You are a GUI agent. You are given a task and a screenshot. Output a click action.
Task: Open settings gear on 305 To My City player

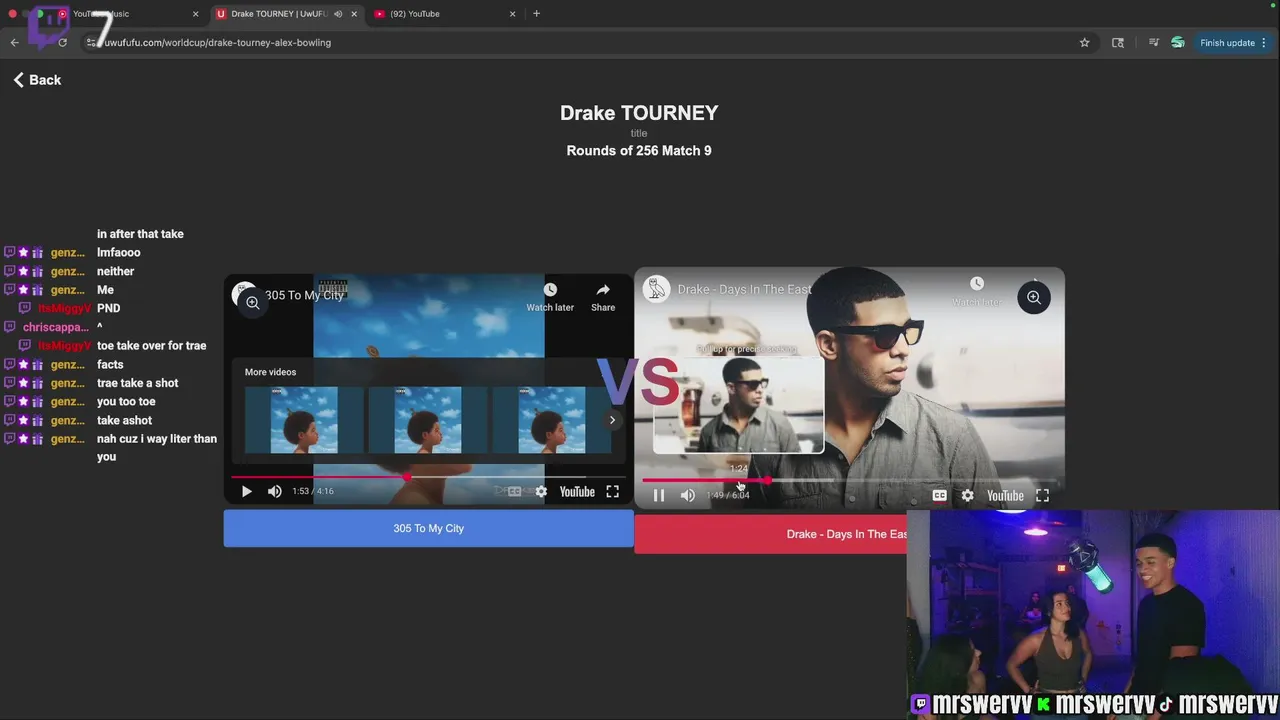coord(541,491)
